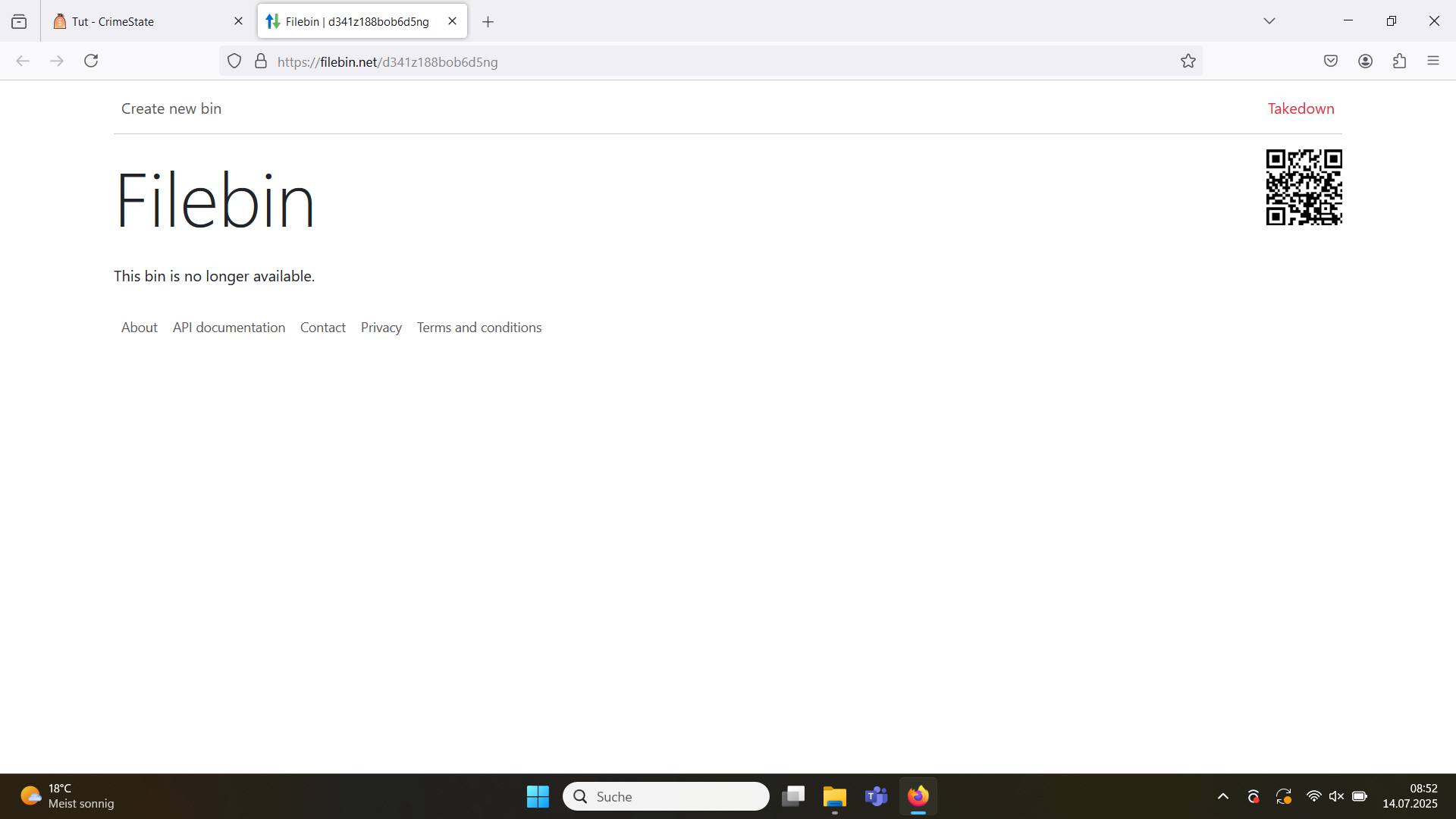Click the large Filebin heading
This screenshot has height=819, width=1456.
pos(215,200)
